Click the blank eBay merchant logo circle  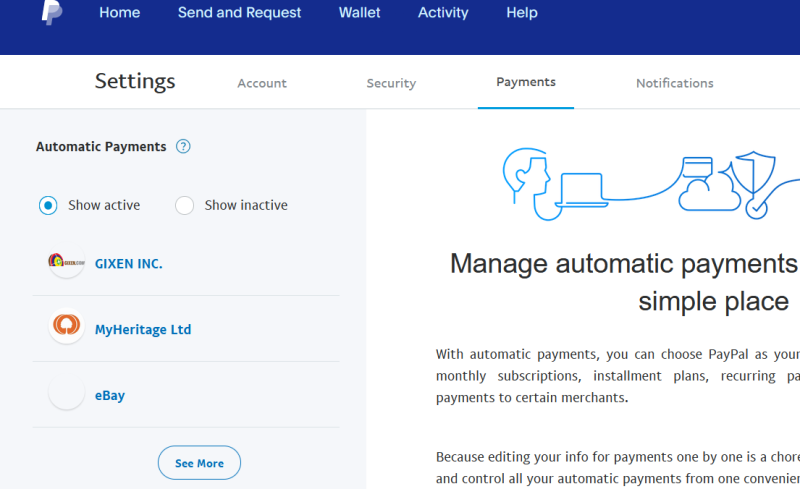66,392
